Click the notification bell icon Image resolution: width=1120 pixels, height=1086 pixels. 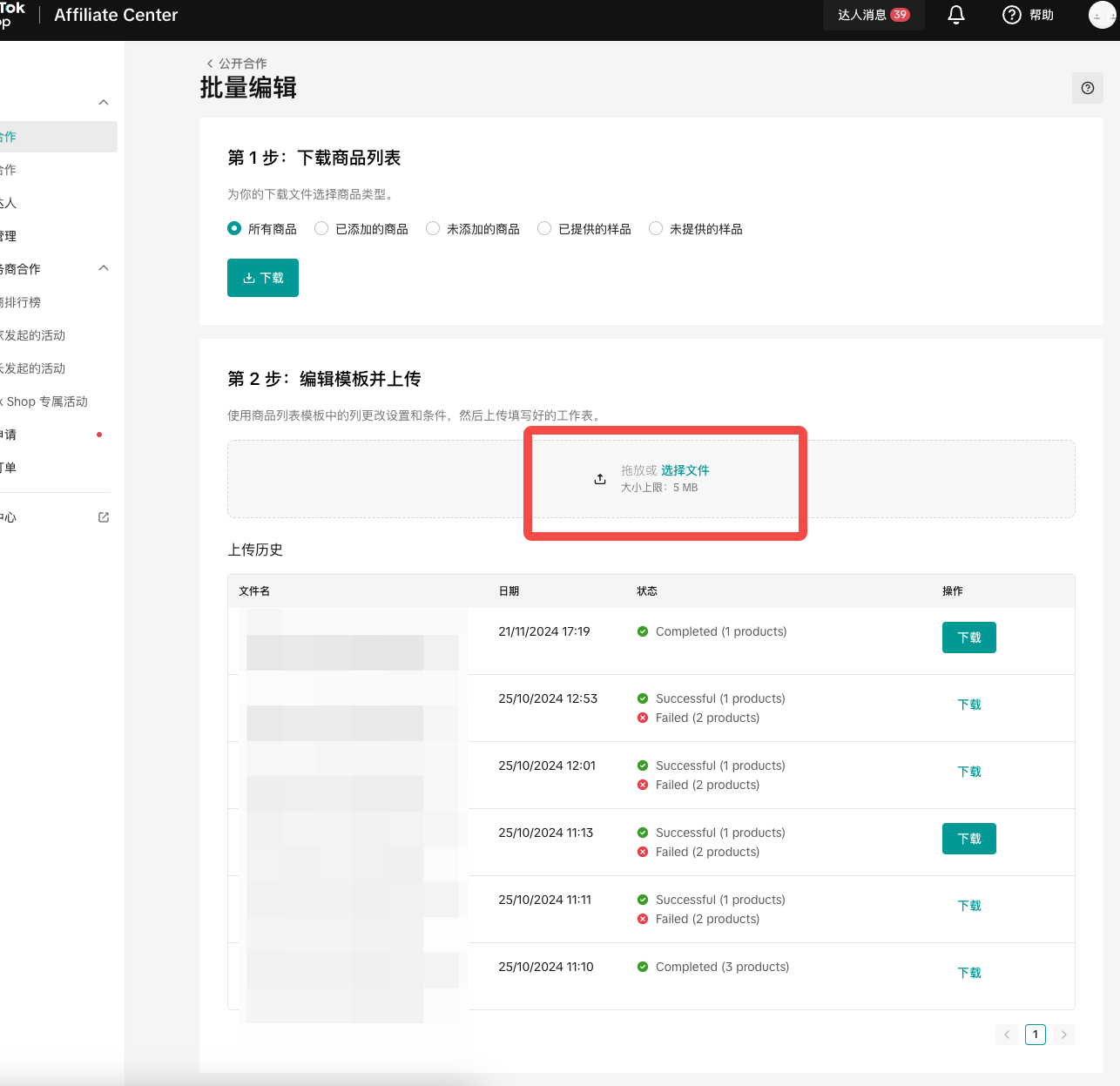click(x=956, y=15)
